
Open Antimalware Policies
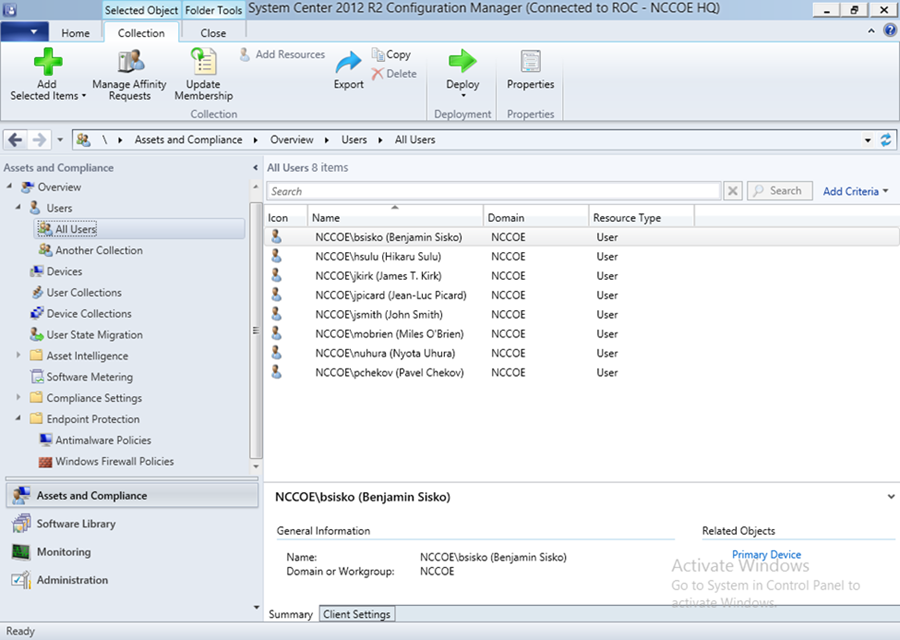(x=103, y=440)
